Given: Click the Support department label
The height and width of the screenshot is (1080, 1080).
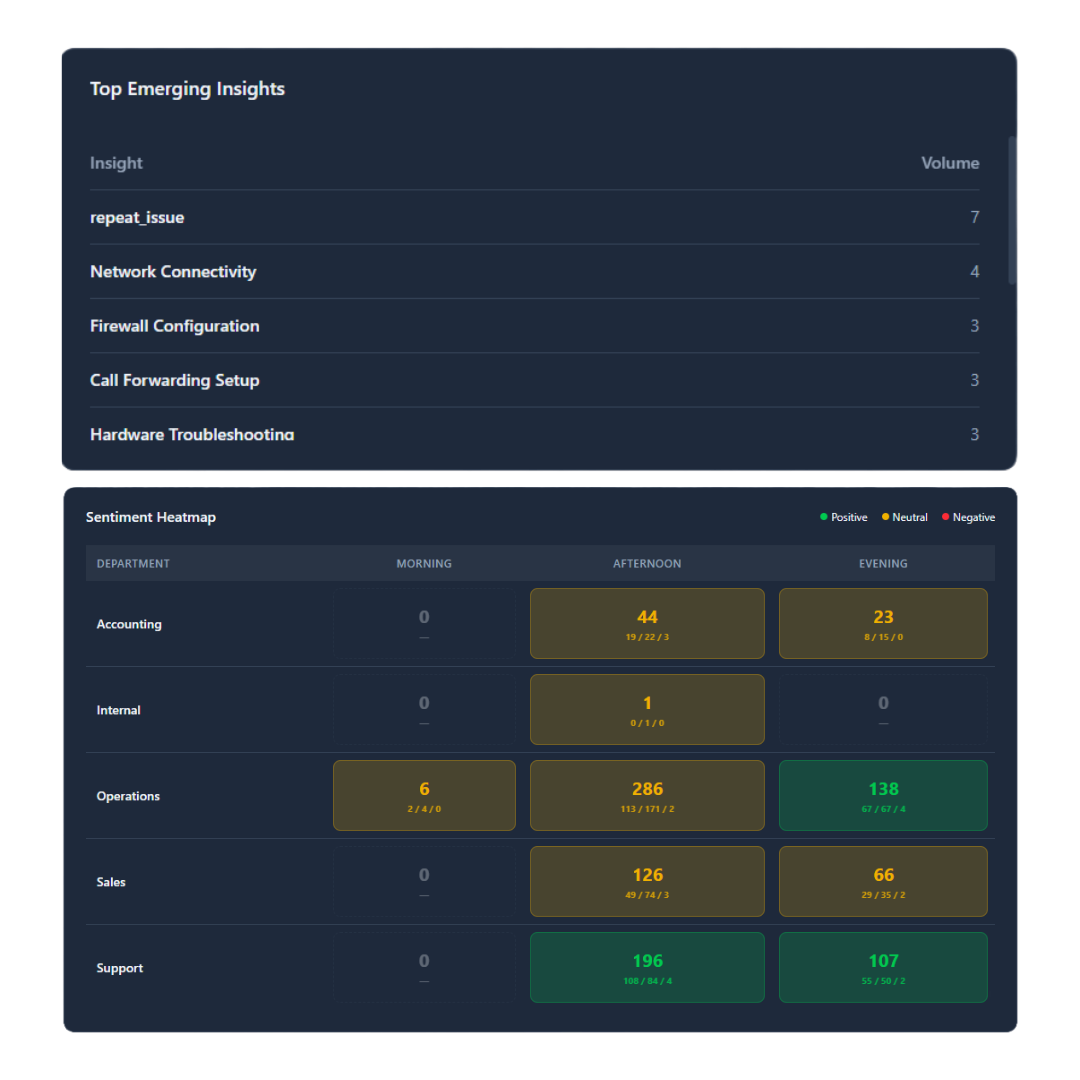Looking at the screenshot, I should [120, 968].
